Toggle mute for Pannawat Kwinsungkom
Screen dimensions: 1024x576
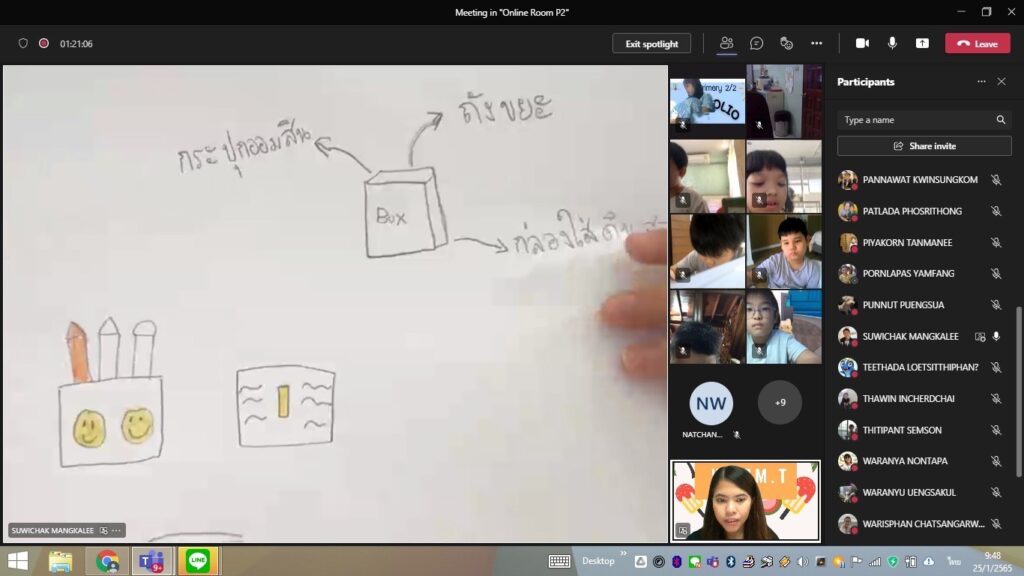[x=996, y=180]
